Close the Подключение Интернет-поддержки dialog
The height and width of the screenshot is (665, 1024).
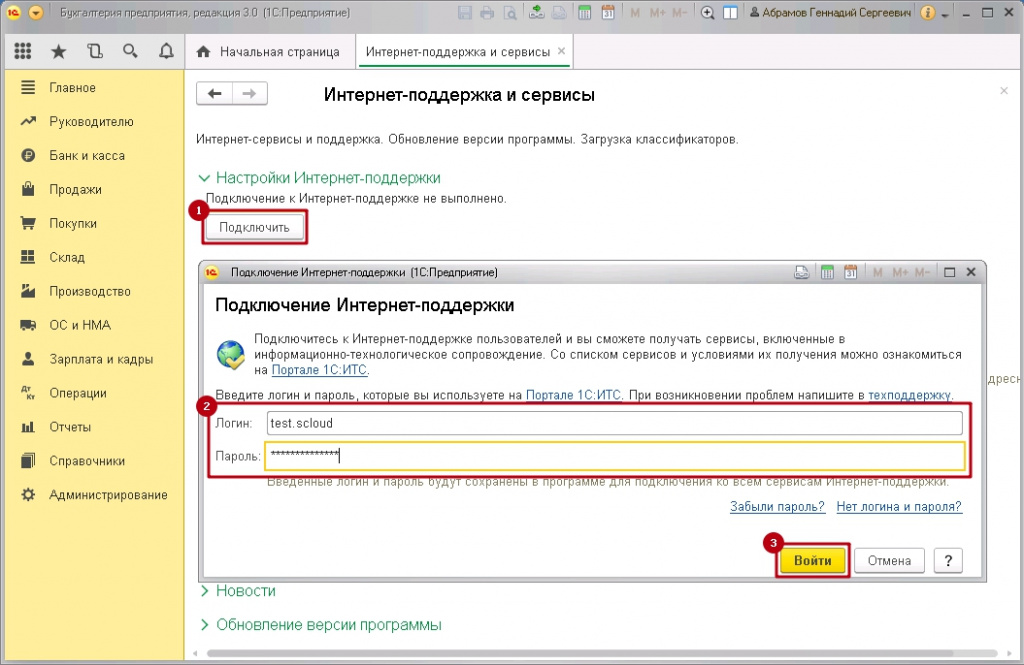tap(971, 272)
